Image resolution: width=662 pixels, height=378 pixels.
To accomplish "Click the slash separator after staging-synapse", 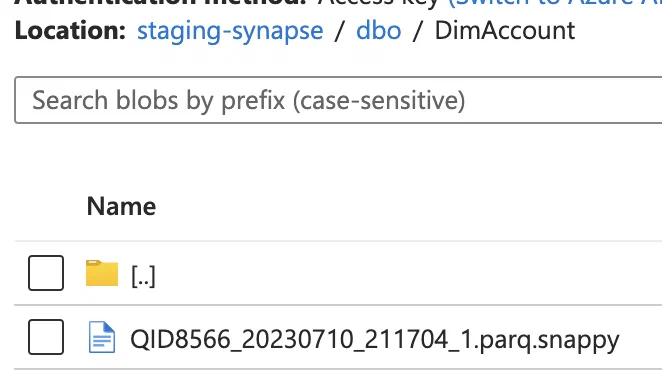I will pos(339,31).
